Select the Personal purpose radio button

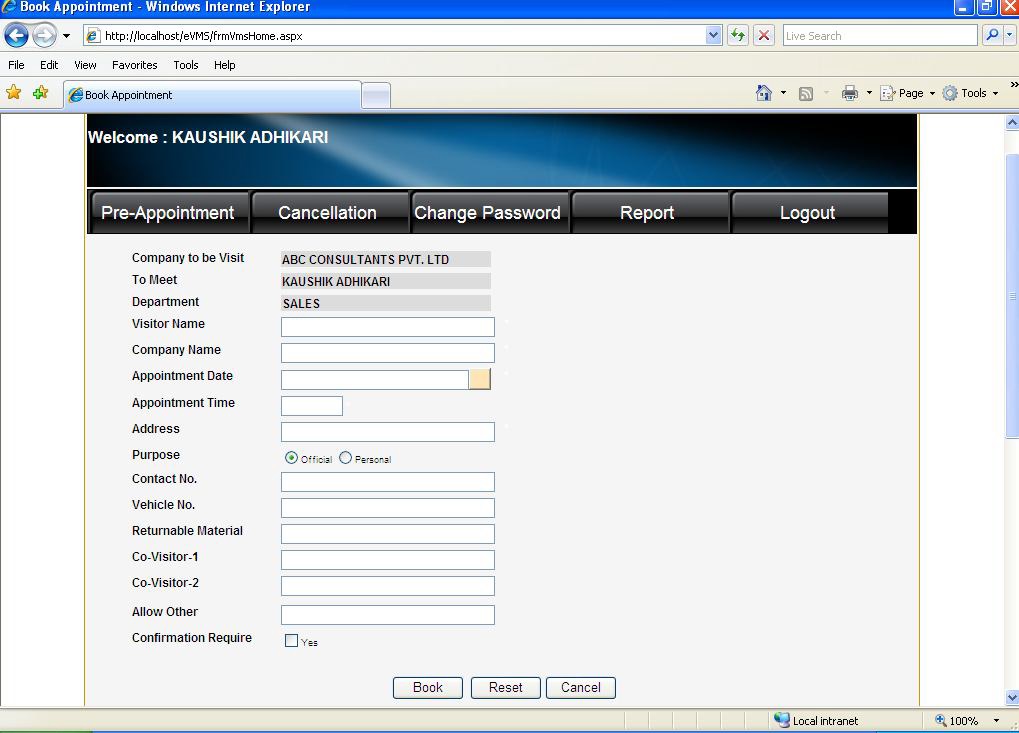(346, 458)
